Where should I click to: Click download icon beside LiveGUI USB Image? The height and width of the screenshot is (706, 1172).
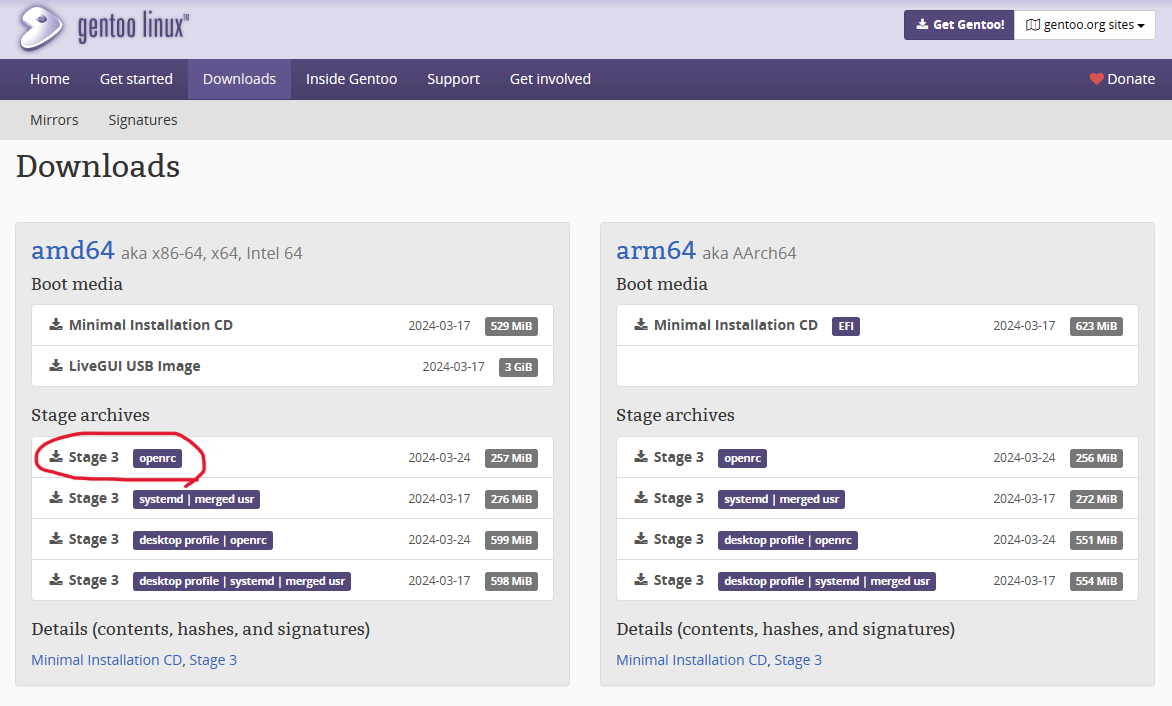click(56, 365)
